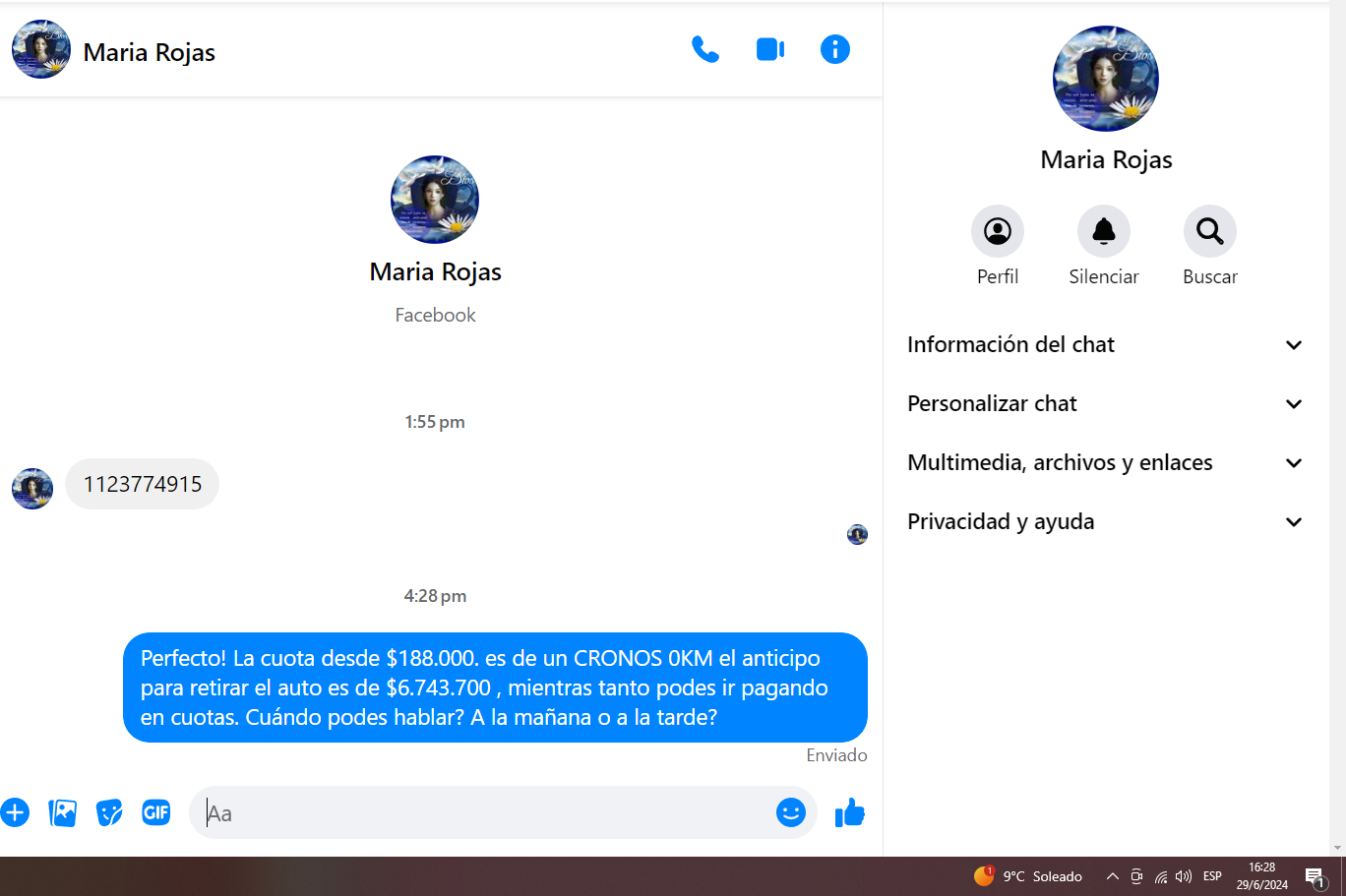Click Maria Rojas name in chat header
Image resolution: width=1346 pixels, height=896 pixels.
150,52
